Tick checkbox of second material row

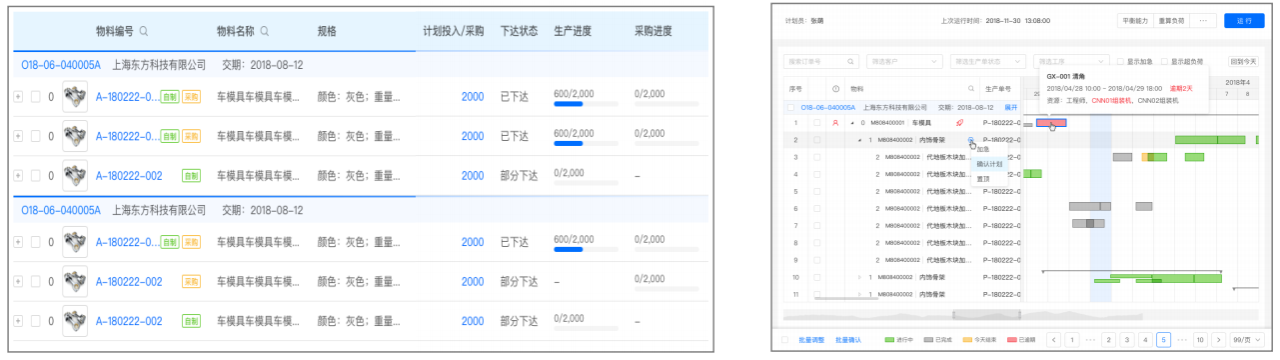pyautogui.click(x=35, y=136)
